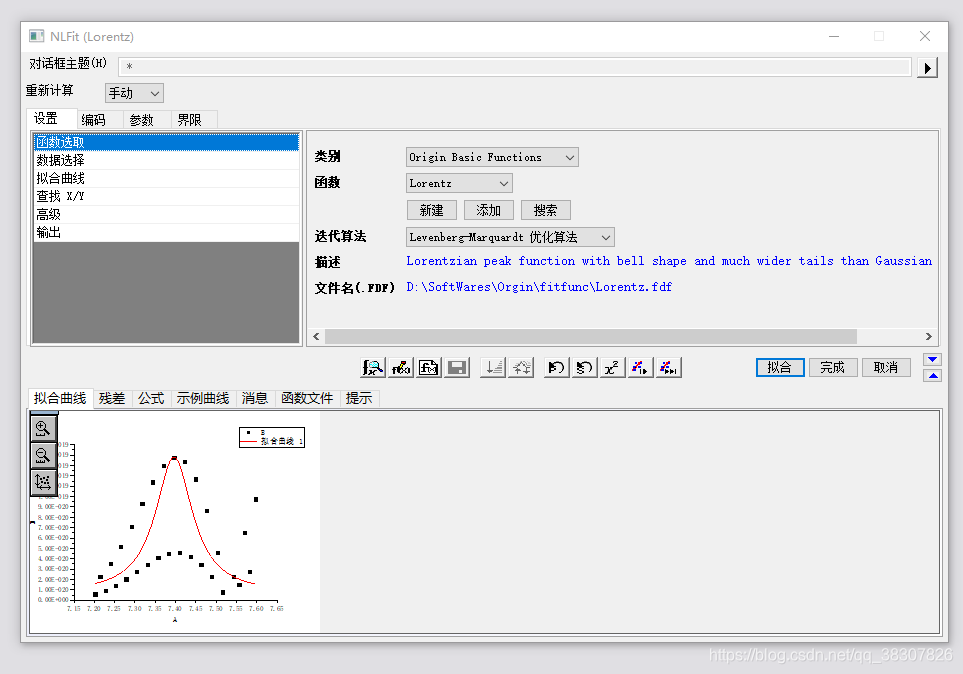
Task: Fit until converged icon
Action: (x=668, y=367)
